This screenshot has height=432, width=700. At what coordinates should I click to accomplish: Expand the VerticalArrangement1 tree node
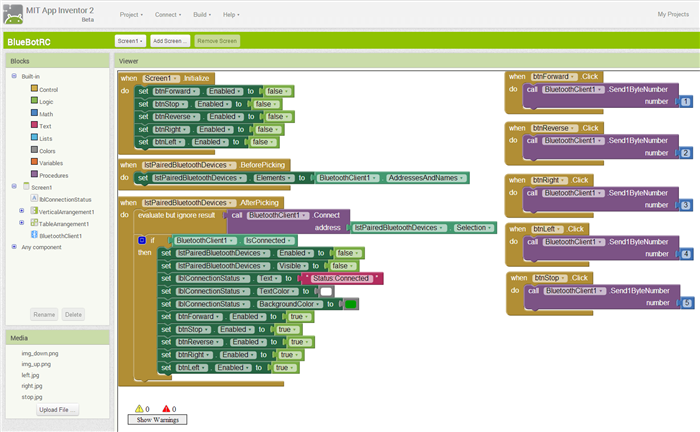(x=21, y=211)
